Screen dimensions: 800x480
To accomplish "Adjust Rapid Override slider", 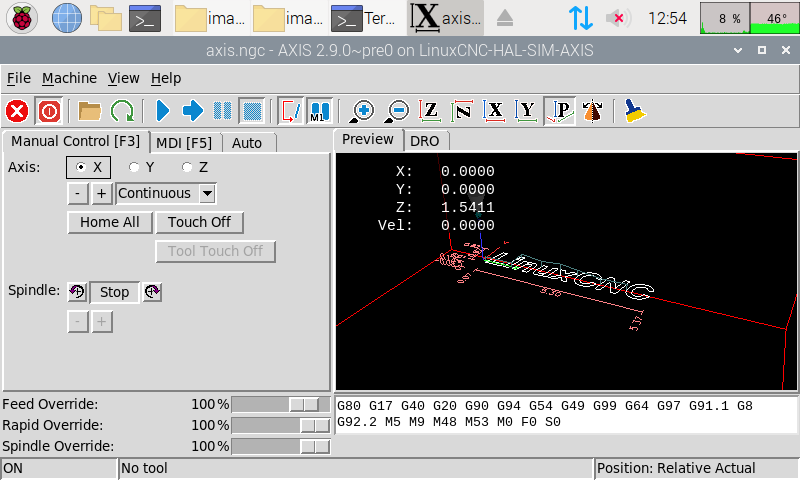I will click(x=281, y=425).
